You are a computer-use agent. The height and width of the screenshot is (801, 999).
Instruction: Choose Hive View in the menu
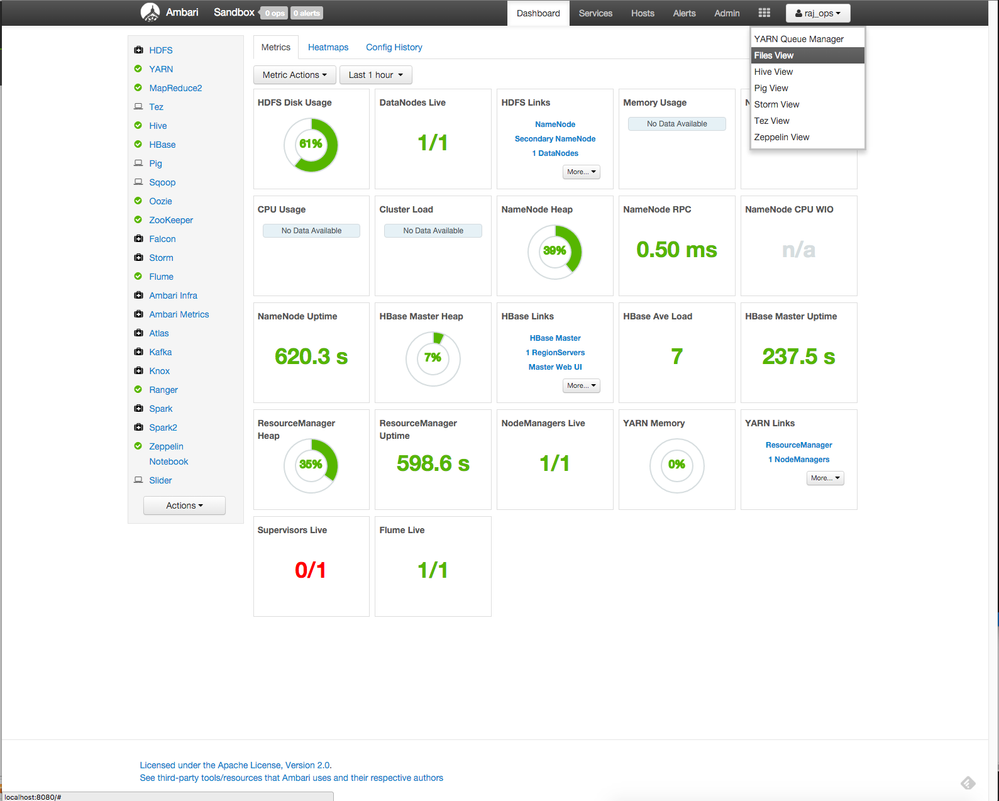(x=808, y=72)
